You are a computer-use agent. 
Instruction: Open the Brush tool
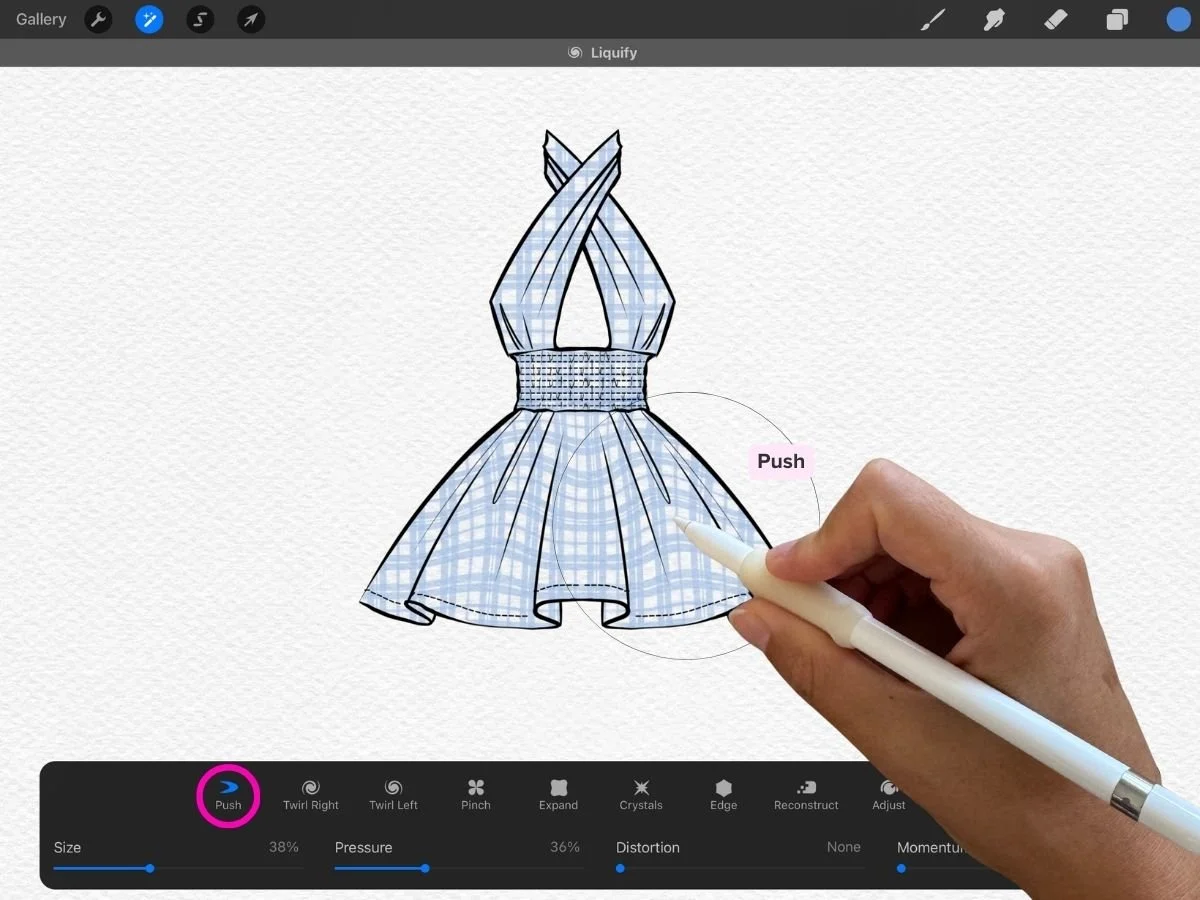933,19
